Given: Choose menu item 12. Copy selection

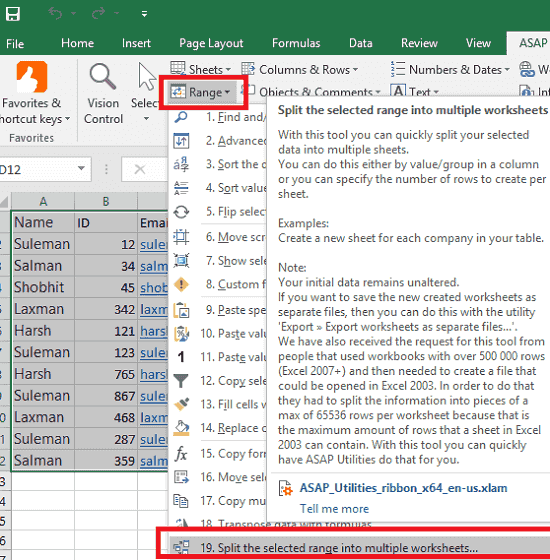Looking at the screenshot, I should pos(218,381).
